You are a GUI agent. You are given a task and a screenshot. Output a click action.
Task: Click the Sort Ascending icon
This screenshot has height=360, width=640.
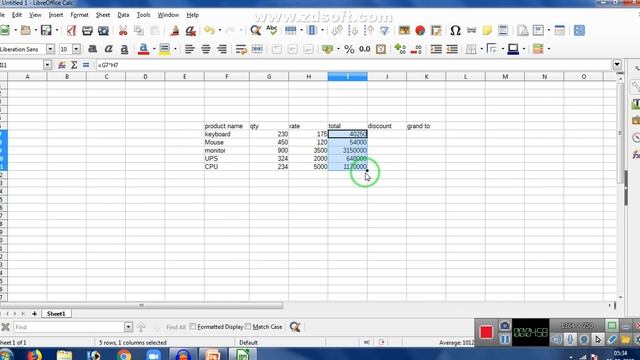pos(353,30)
